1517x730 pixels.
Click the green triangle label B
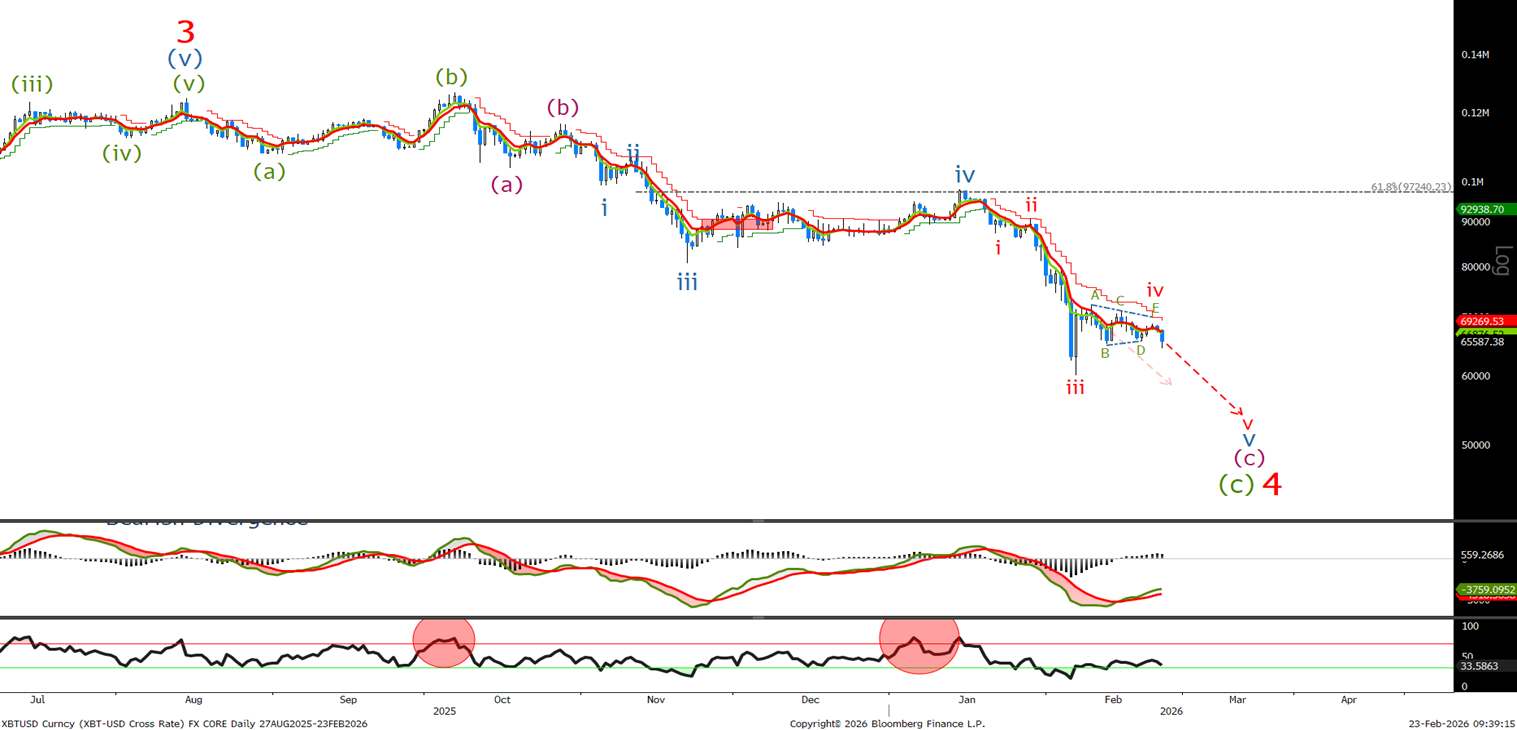coord(1105,353)
